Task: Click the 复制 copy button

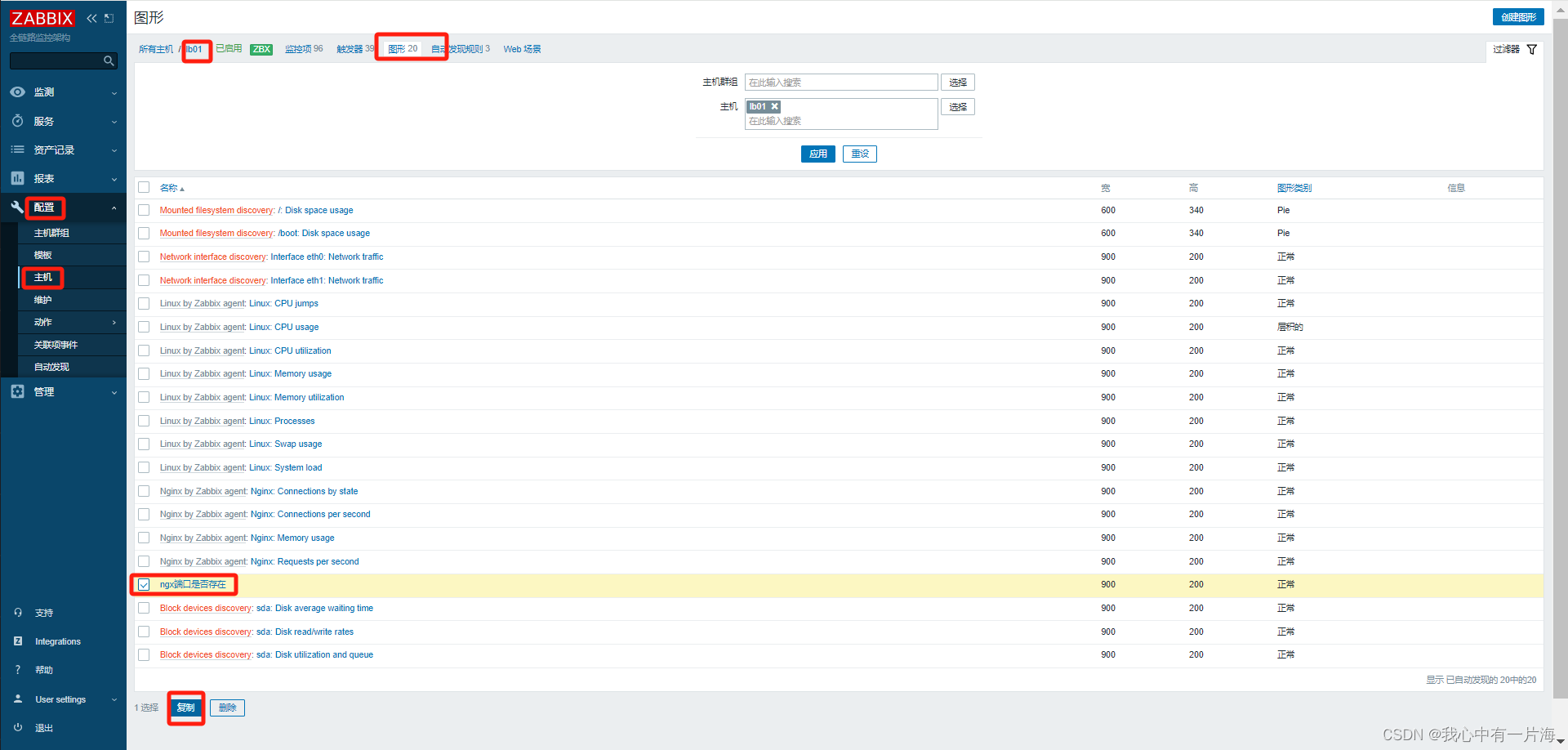Action: pos(185,708)
